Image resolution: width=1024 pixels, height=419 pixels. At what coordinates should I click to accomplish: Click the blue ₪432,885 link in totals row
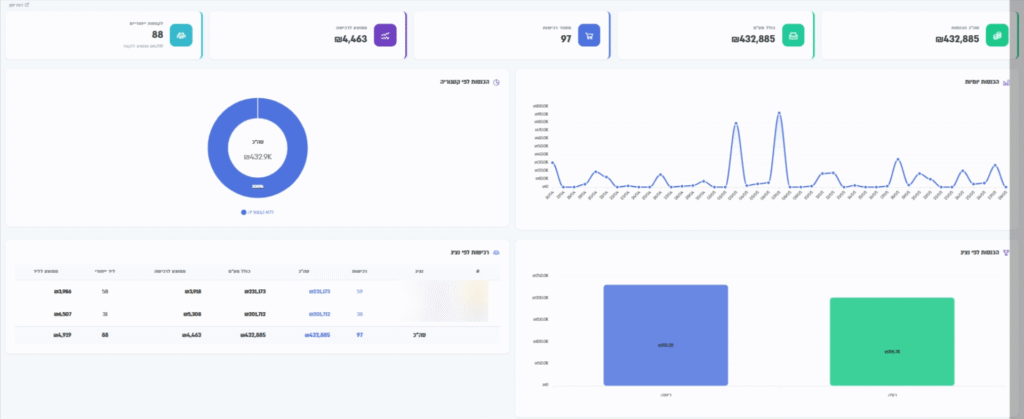pyautogui.click(x=317, y=335)
